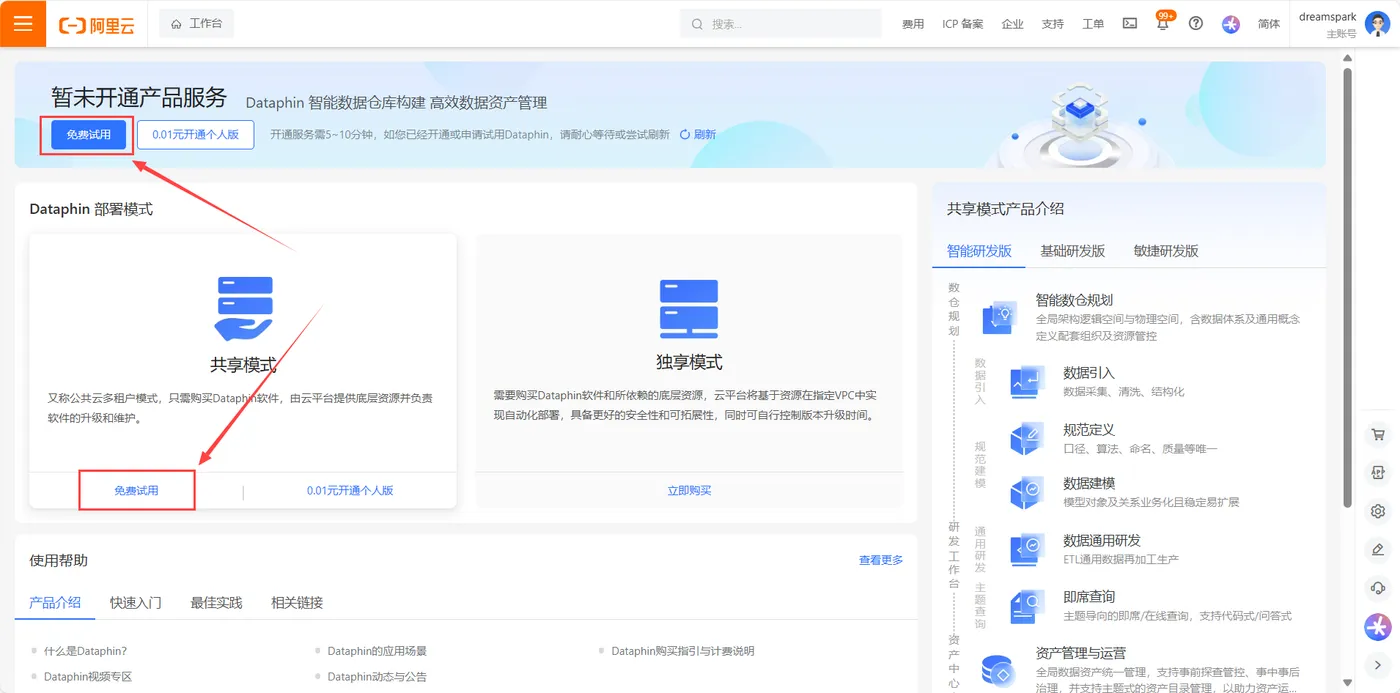The width and height of the screenshot is (1400, 693).
Task: Open the 工单 menu
Action: [1093, 24]
